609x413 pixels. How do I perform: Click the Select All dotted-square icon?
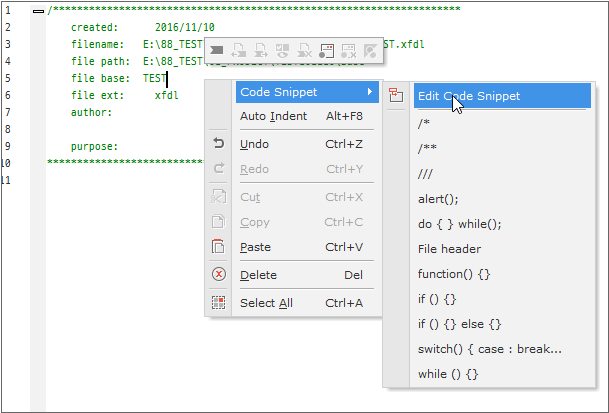[218, 303]
